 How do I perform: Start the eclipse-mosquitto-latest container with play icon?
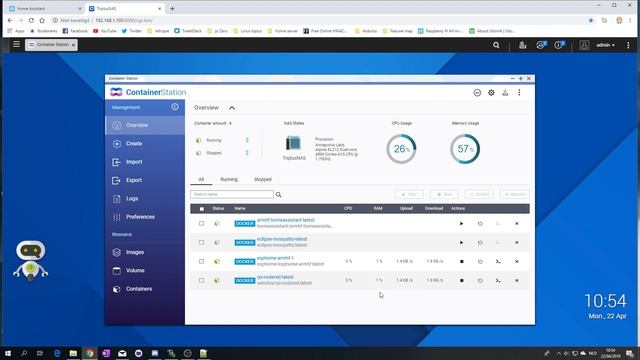click(x=461, y=242)
